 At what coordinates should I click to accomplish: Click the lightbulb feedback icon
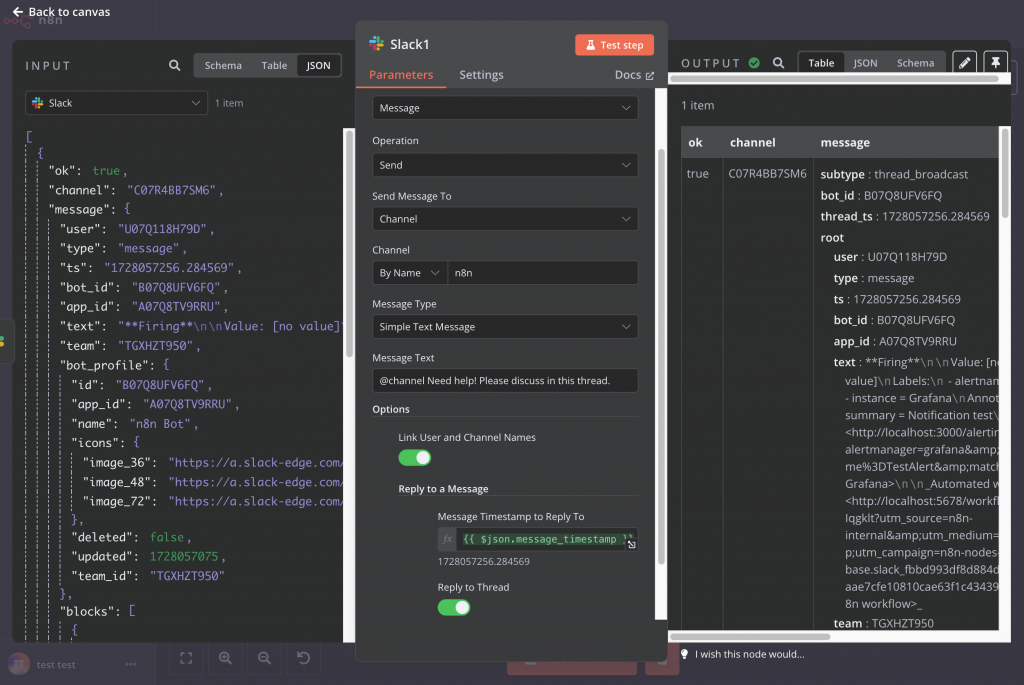coord(684,654)
